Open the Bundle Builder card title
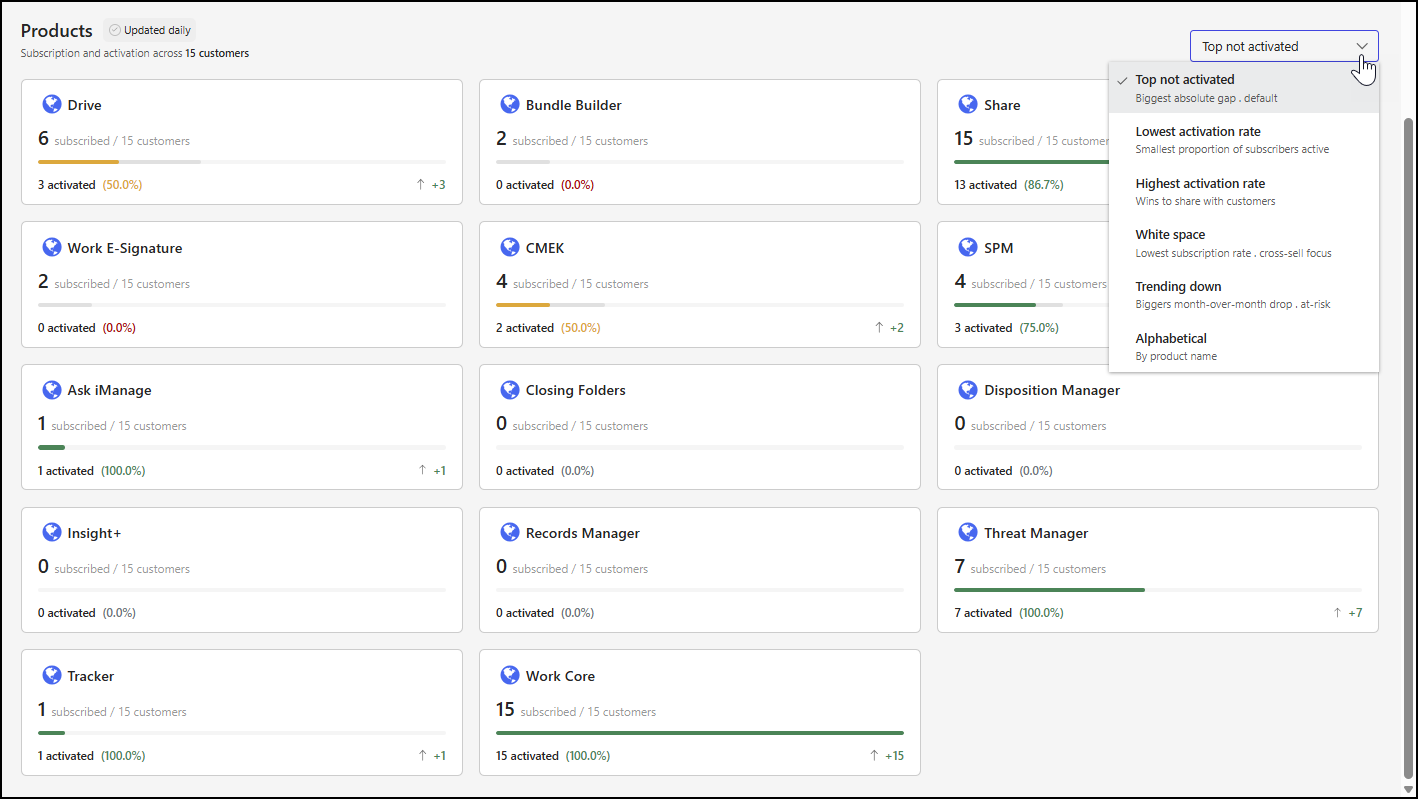 (574, 105)
